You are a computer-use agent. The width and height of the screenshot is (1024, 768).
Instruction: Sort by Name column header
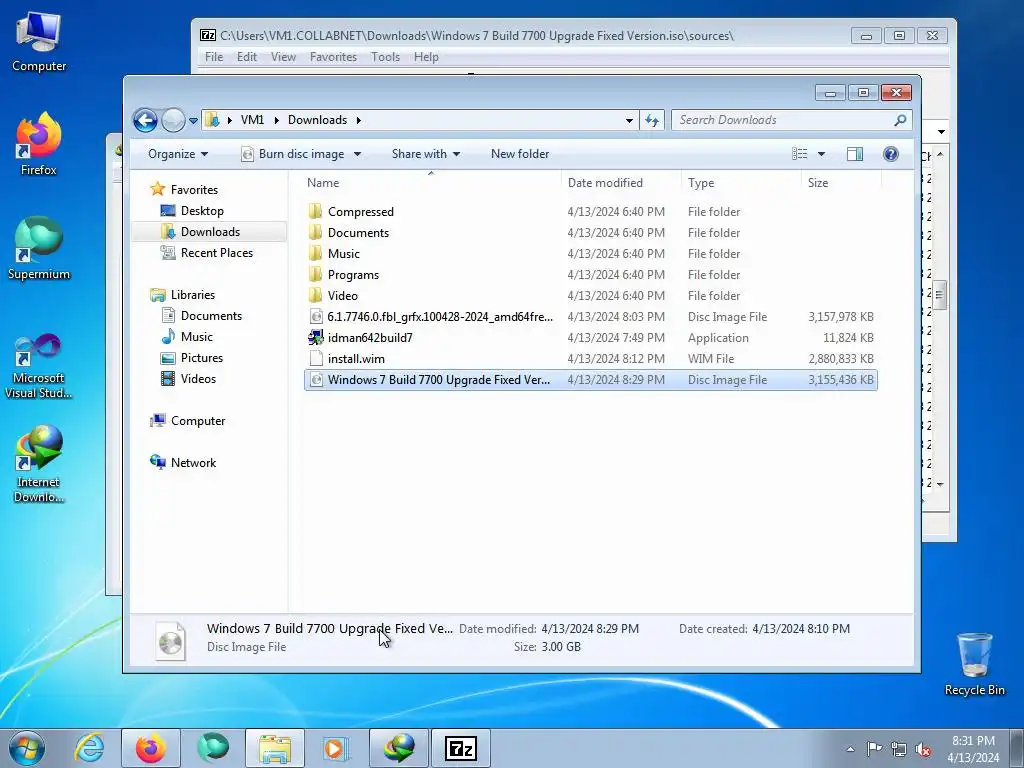(431, 183)
